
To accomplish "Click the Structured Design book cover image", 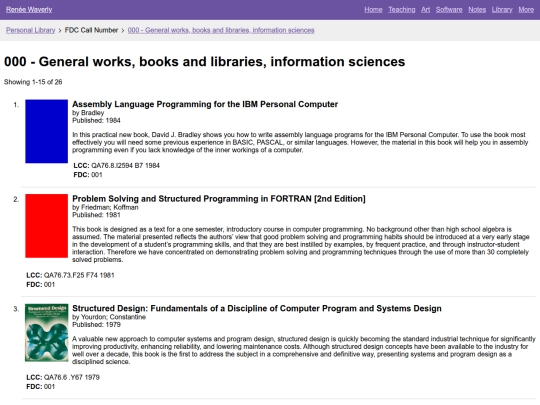I will pyautogui.click(x=46, y=333).
